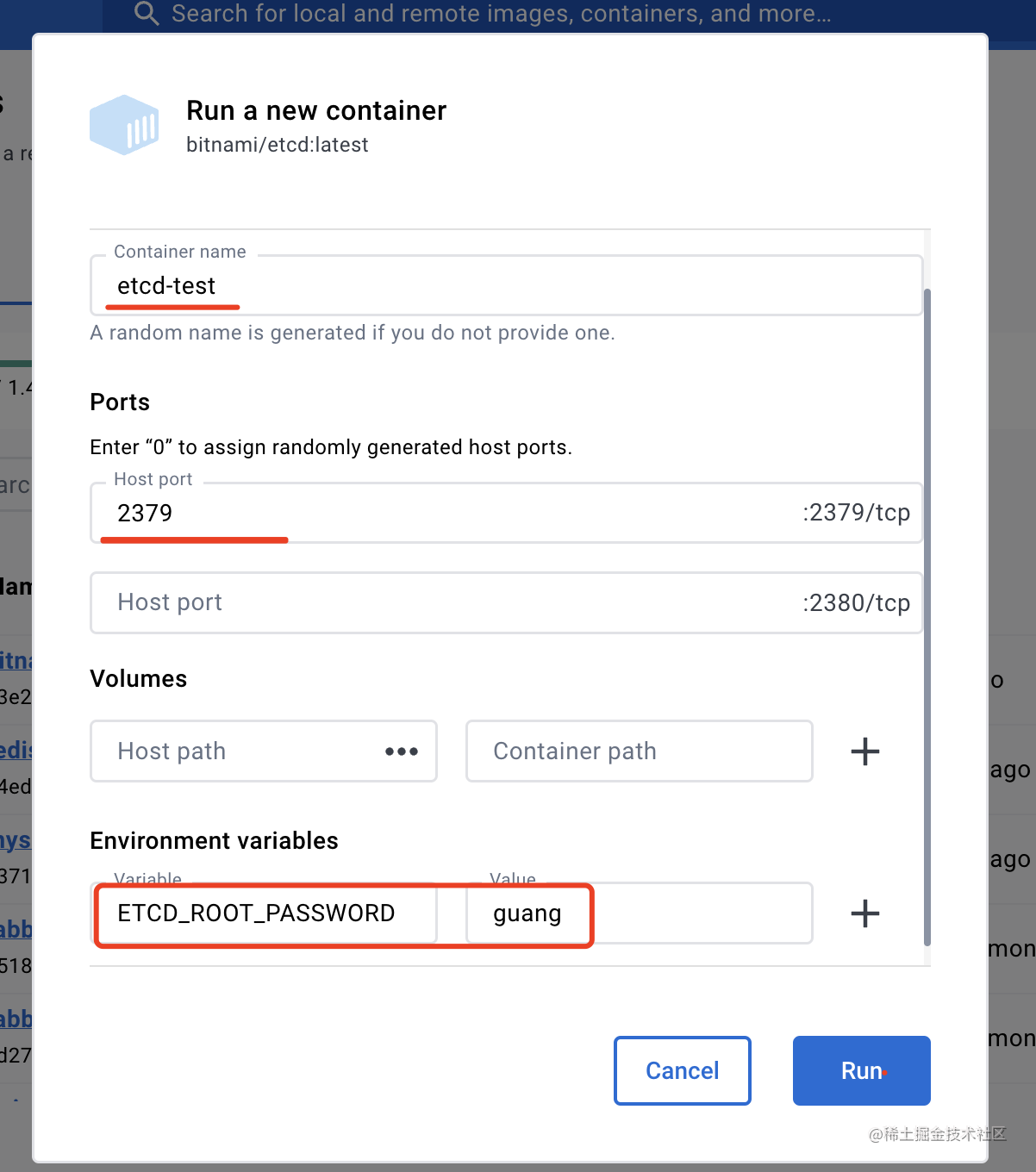Add another volume with plus icon
The image size is (1036, 1172).
click(864, 751)
